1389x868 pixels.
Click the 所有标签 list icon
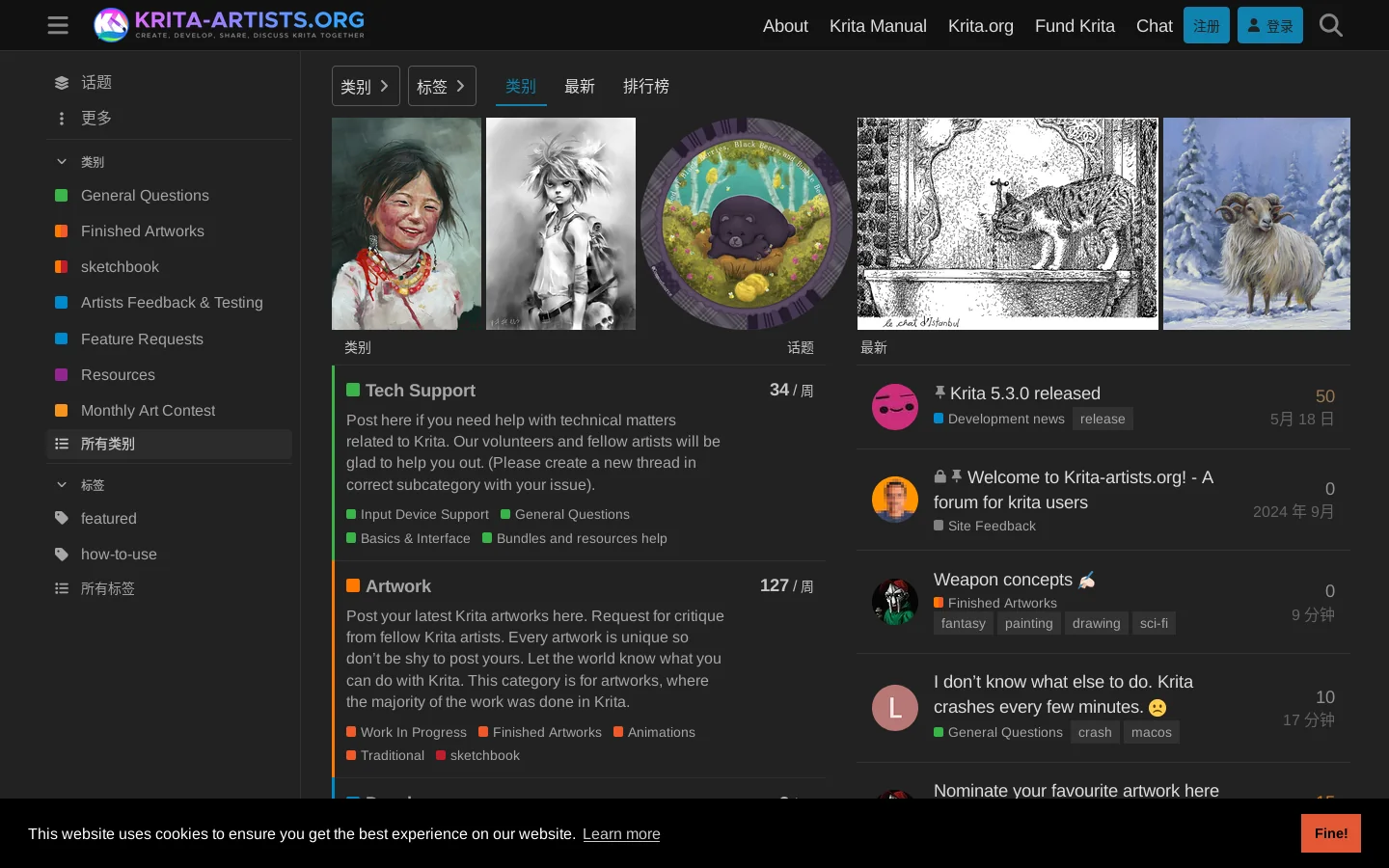point(62,588)
